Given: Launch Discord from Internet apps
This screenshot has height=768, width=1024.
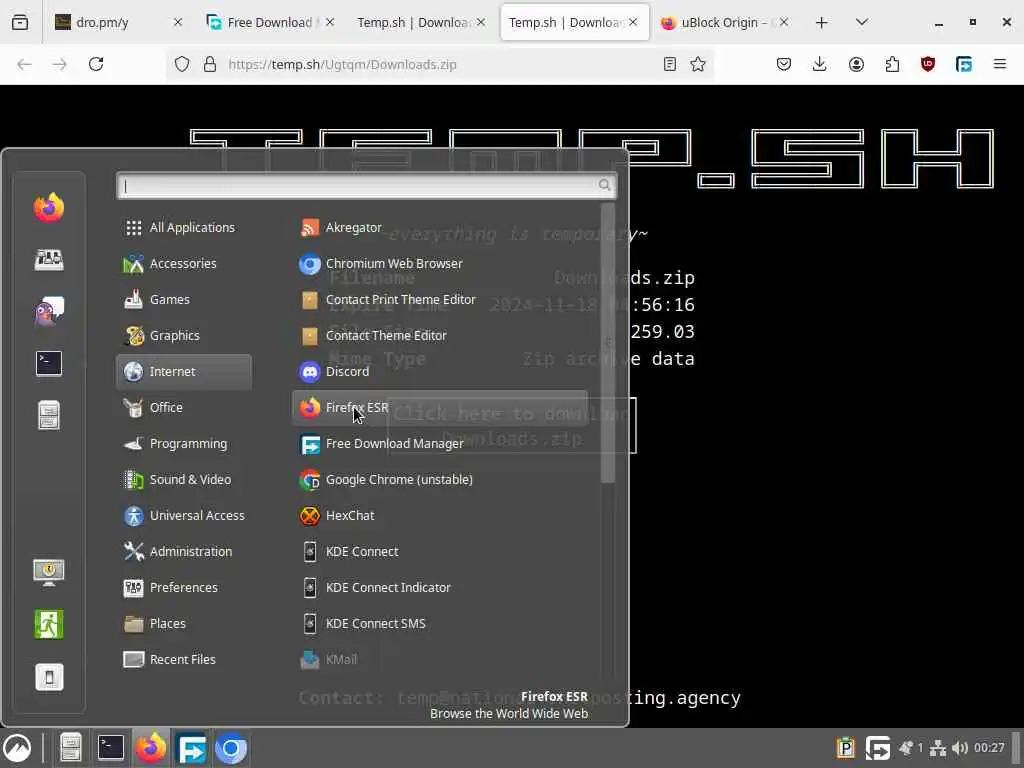Looking at the screenshot, I should pyautogui.click(x=440, y=372).
